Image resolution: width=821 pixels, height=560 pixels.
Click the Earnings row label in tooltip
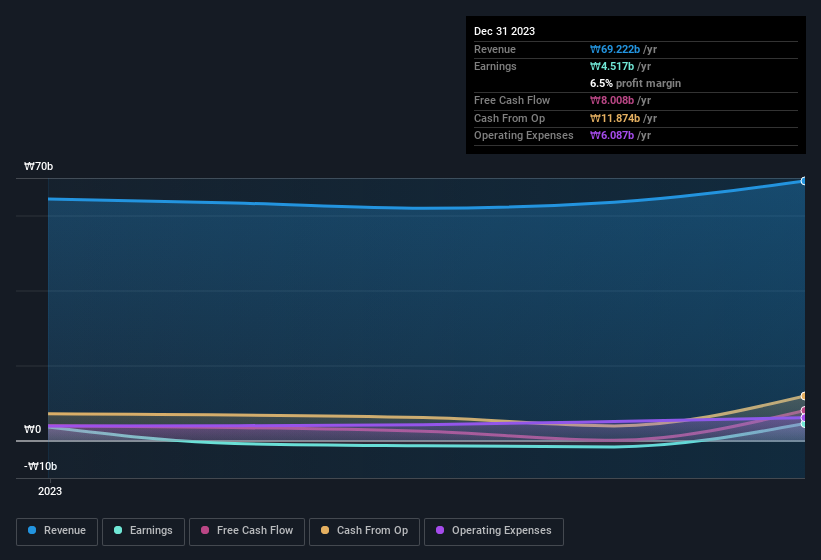[x=495, y=66]
